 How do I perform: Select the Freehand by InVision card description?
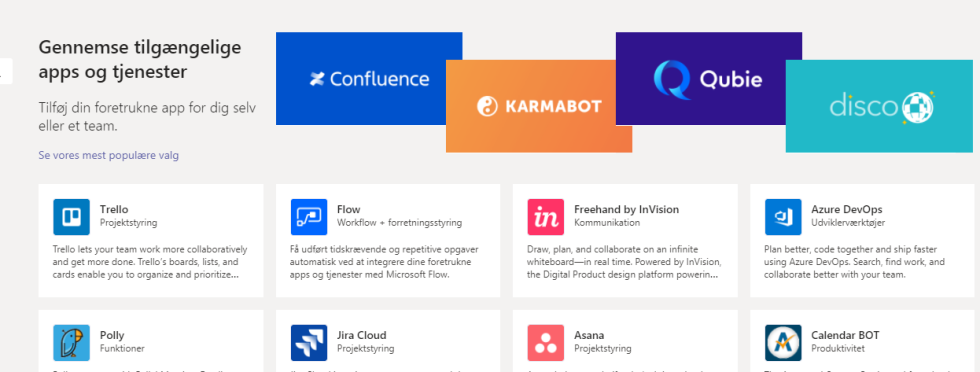pos(624,262)
